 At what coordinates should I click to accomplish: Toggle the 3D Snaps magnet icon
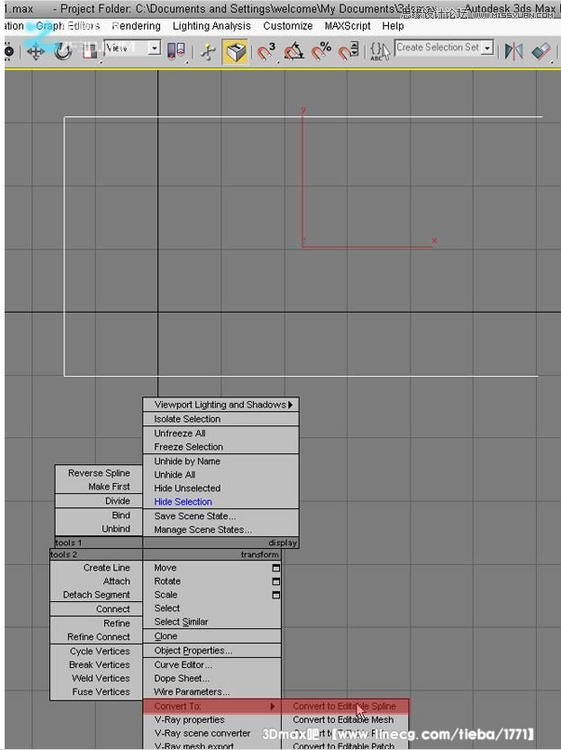point(266,51)
